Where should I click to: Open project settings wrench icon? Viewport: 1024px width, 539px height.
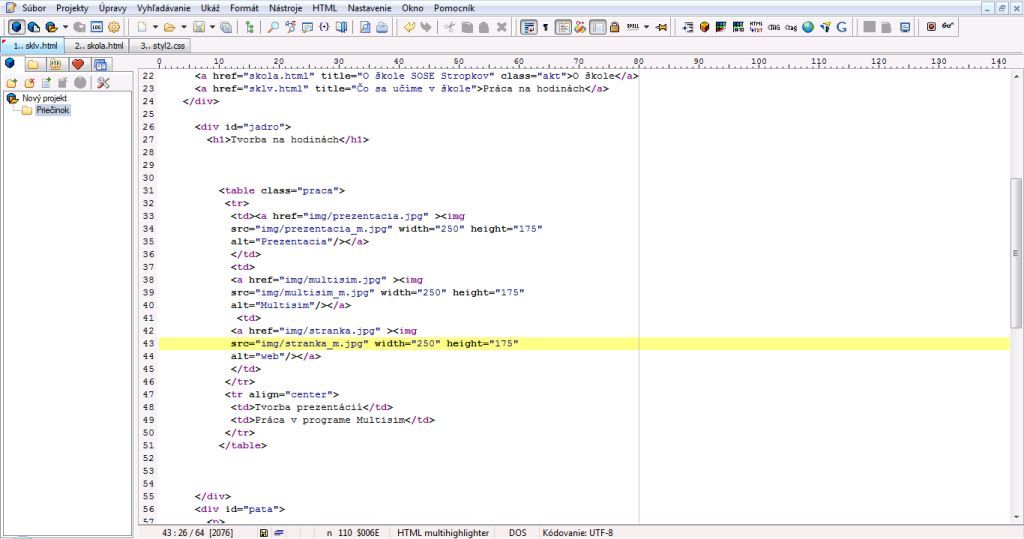pos(103,83)
